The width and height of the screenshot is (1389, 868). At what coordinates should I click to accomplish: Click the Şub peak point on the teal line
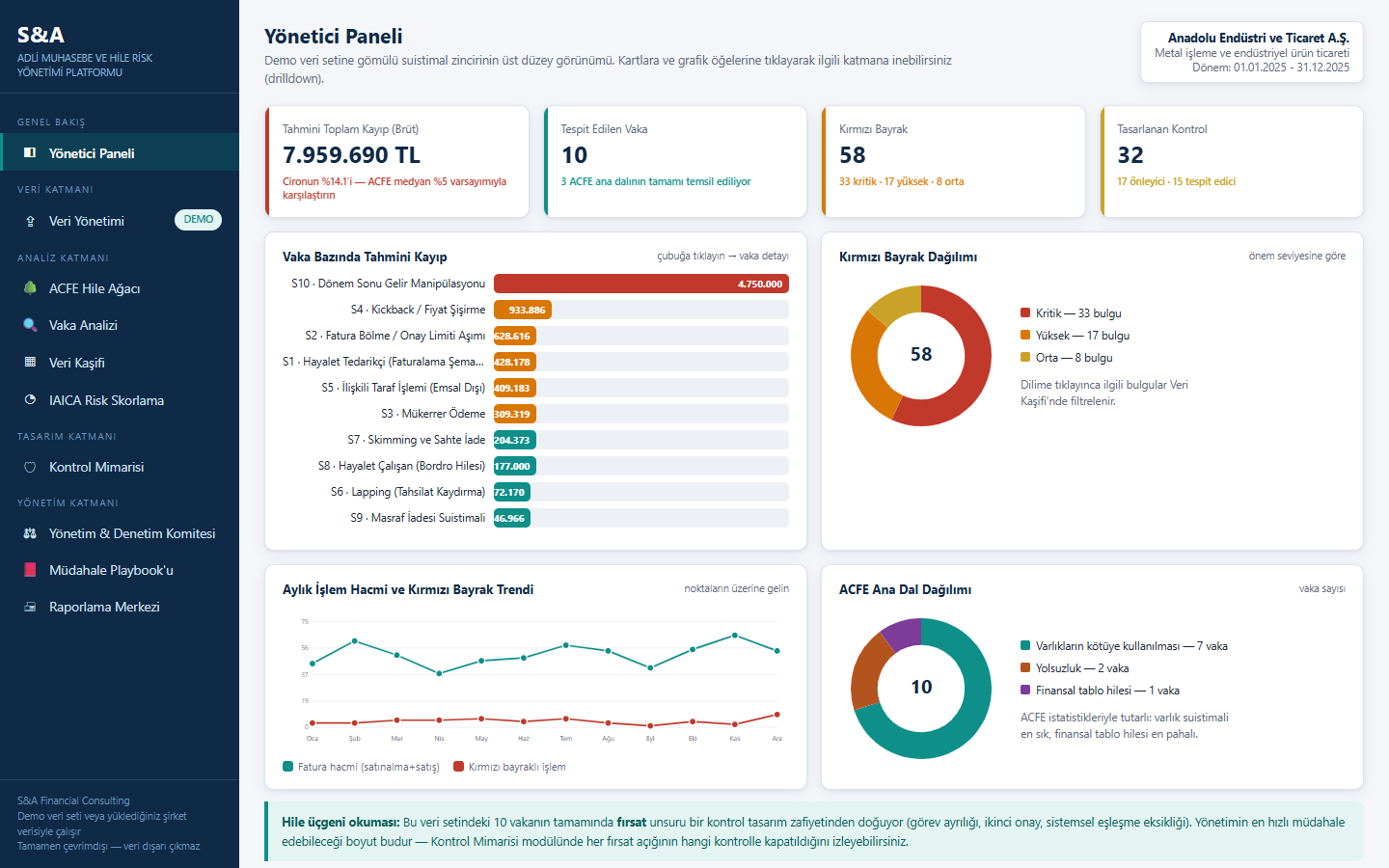click(x=355, y=640)
